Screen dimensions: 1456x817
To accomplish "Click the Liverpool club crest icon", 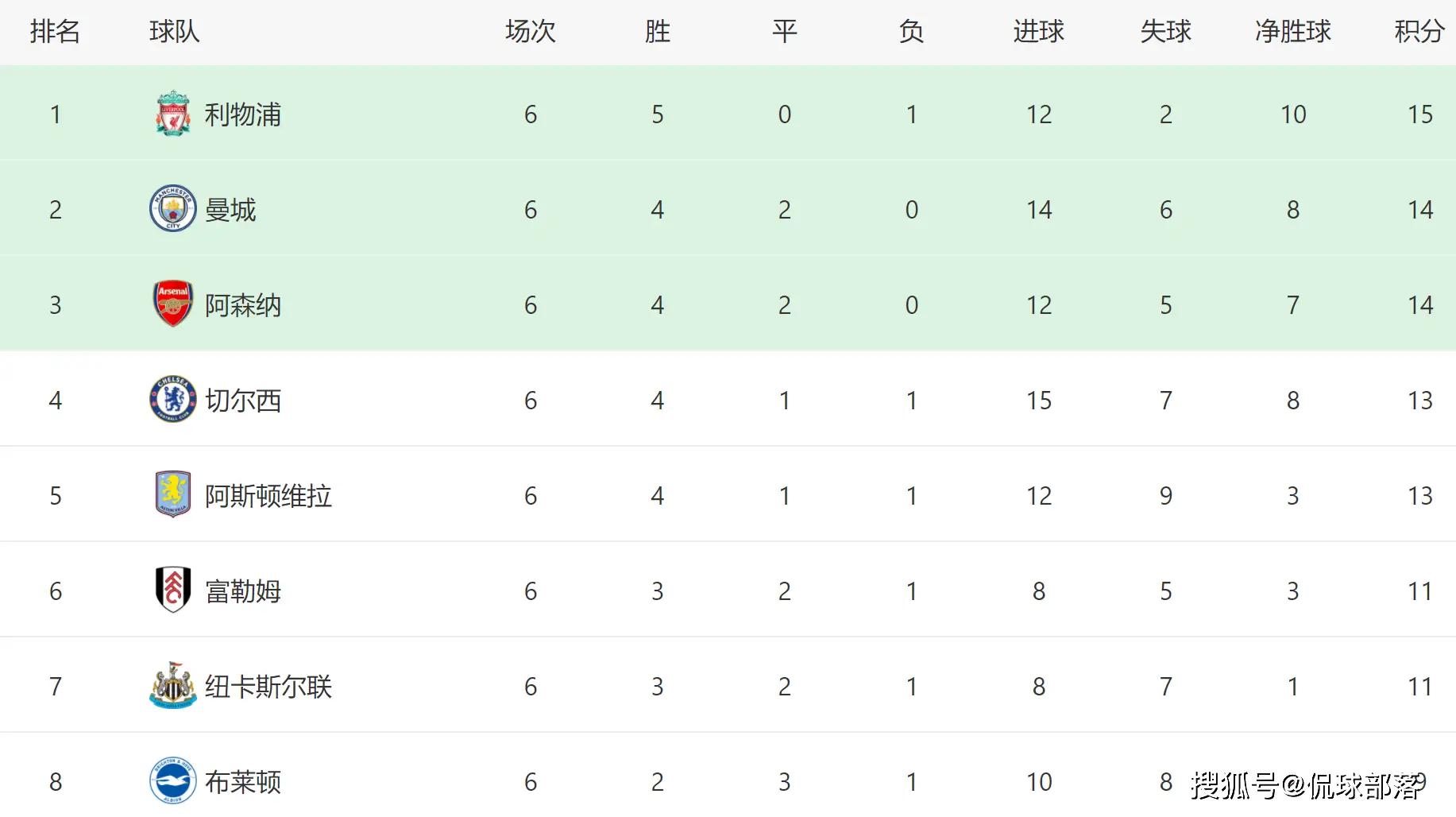I will pos(172,114).
